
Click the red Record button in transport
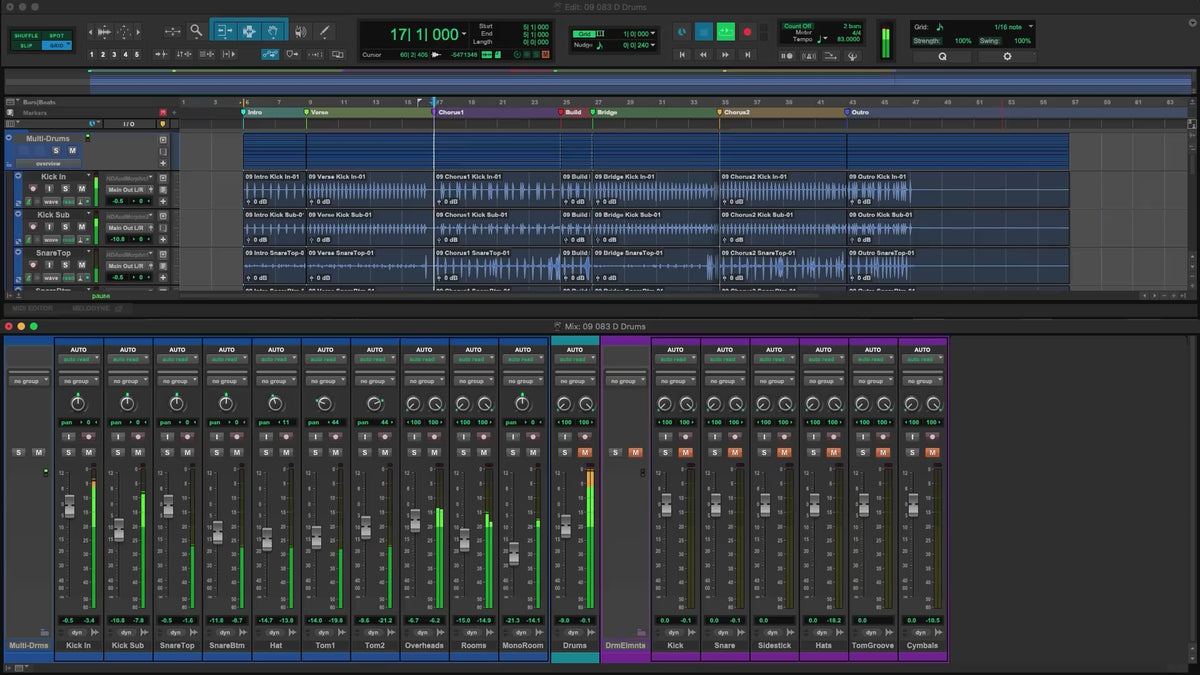(746, 32)
